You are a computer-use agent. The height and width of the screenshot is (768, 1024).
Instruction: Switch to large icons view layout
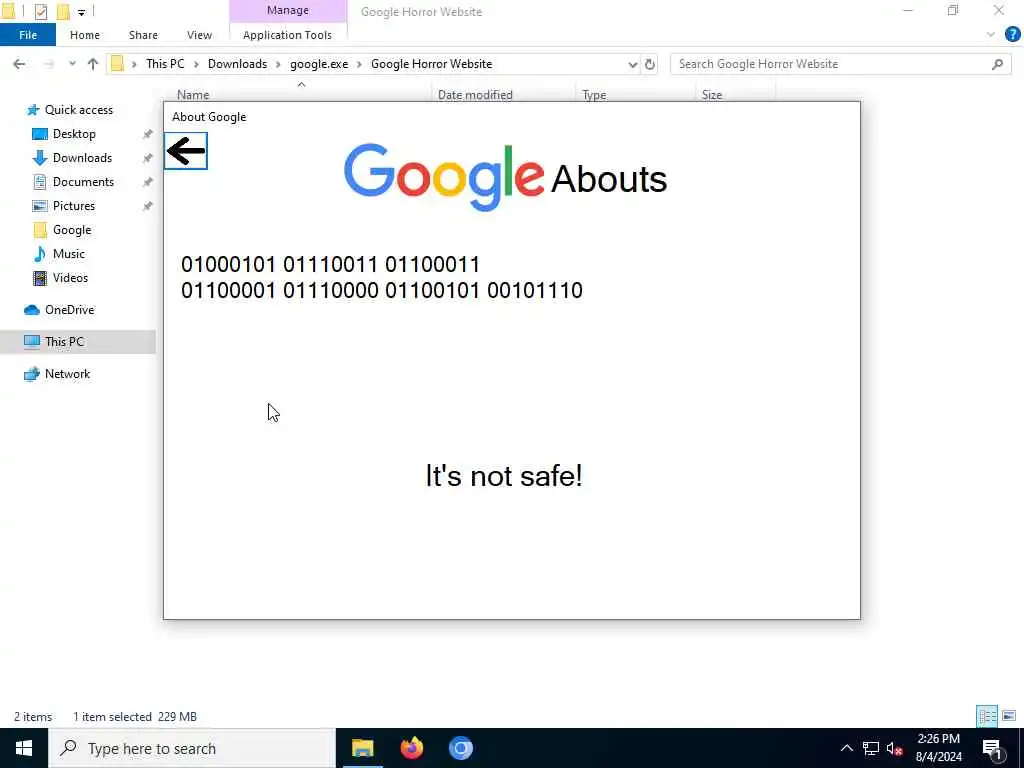[1009, 716]
